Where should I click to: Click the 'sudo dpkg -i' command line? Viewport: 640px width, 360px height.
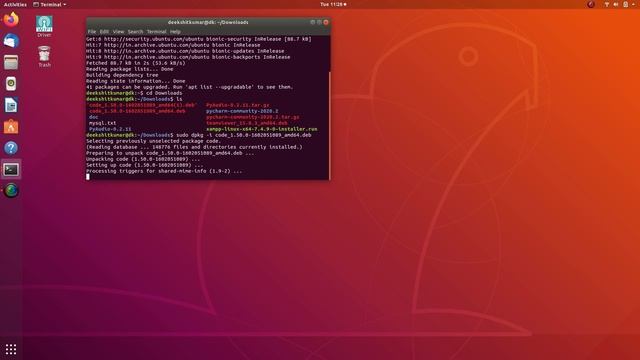point(199,135)
